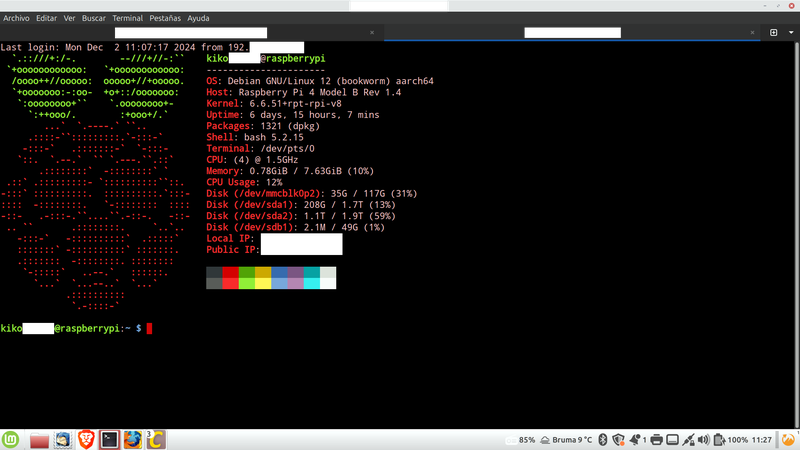Viewport: 800px width, 450px height.
Task: Close the first terminal tab
Action: [372, 33]
